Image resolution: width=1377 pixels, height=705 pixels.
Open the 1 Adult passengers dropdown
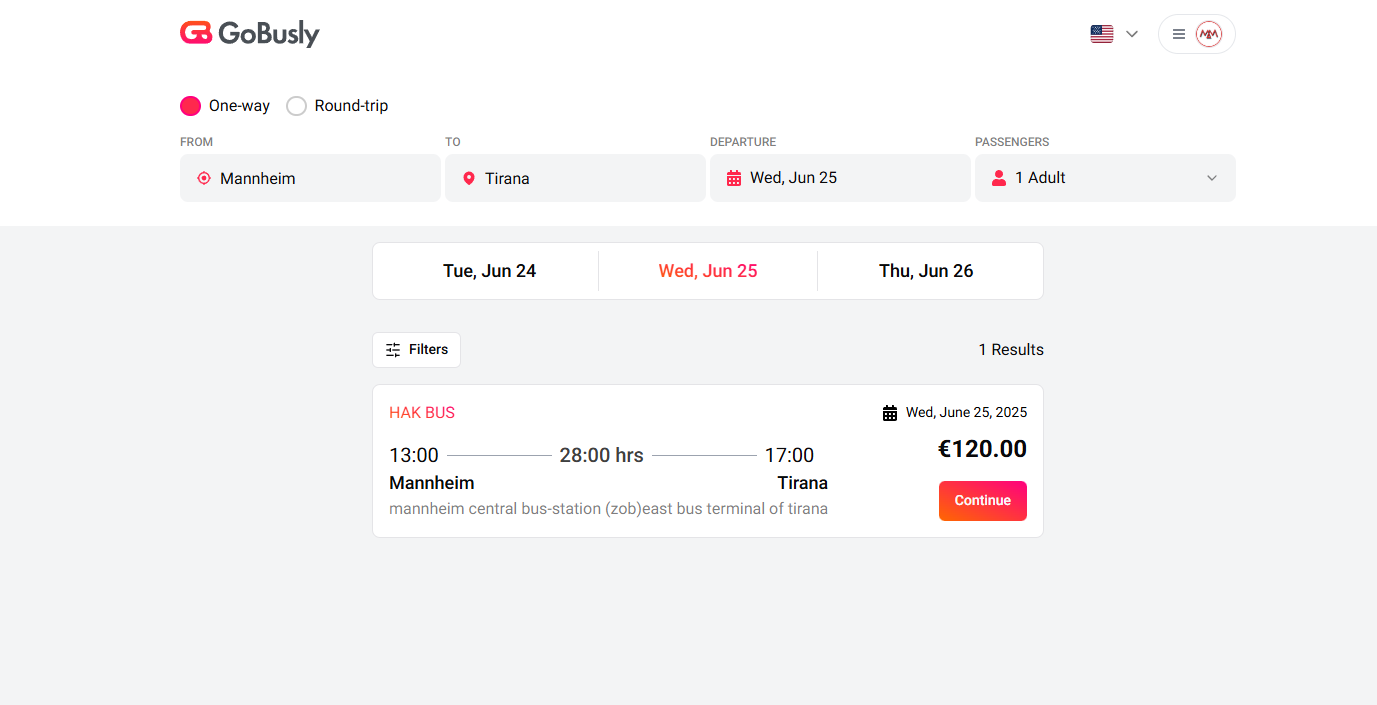click(1105, 178)
